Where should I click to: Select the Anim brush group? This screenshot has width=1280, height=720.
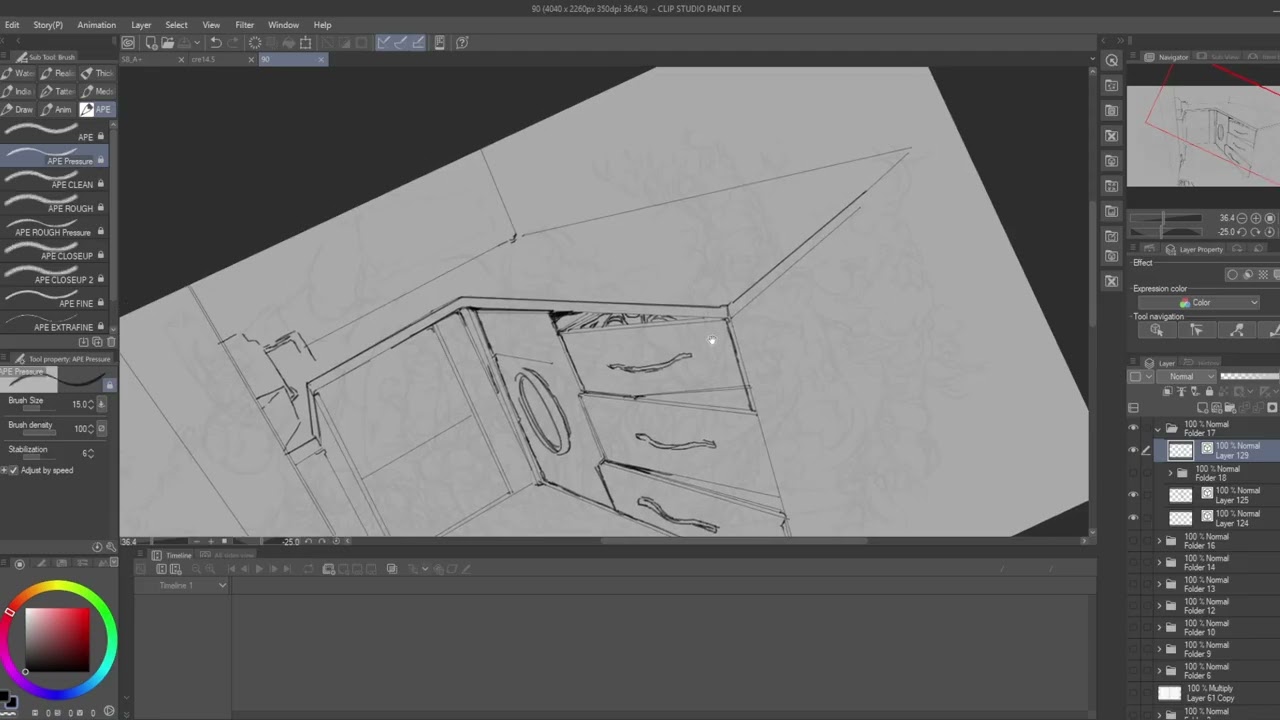coord(58,109)
